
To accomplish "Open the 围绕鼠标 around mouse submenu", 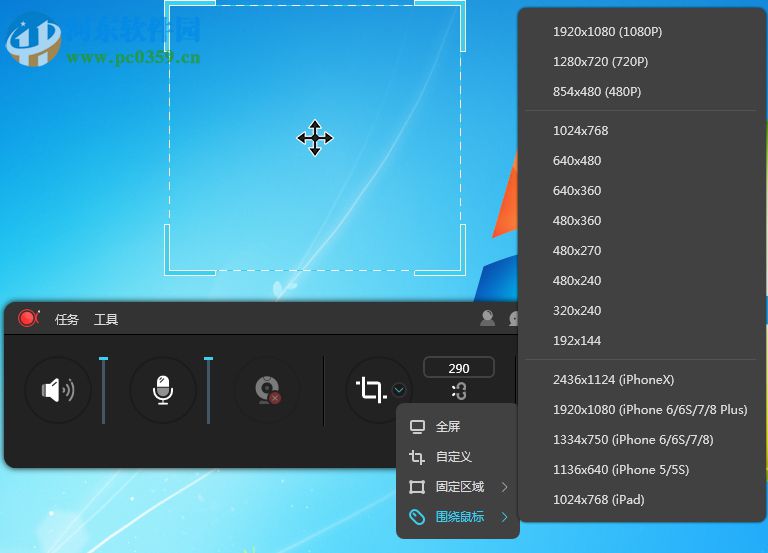I will click(x=457, y=517).
